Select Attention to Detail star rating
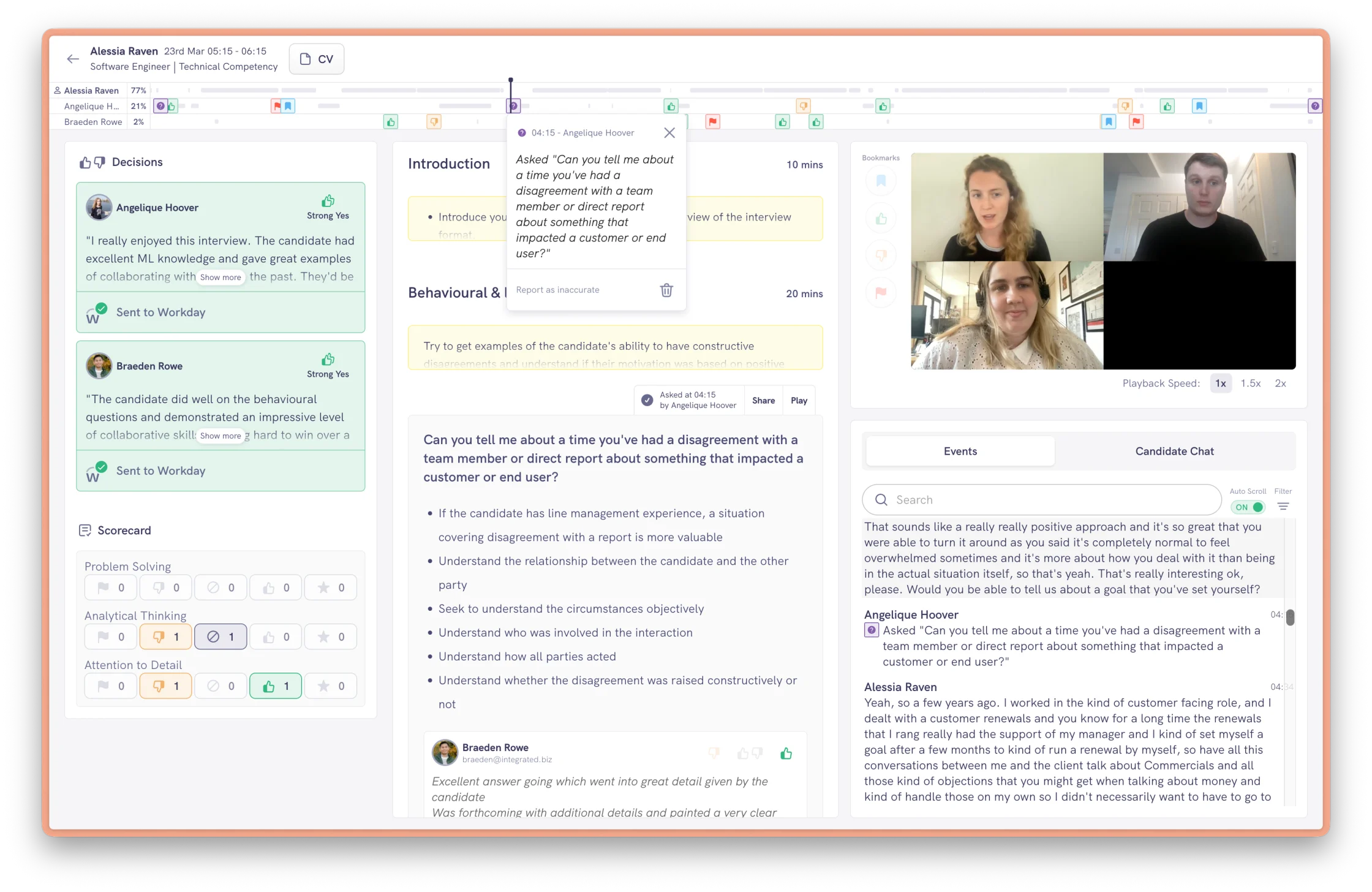Screen dimensions: 1372x892 pyautogui.click(x=331, y=686)
